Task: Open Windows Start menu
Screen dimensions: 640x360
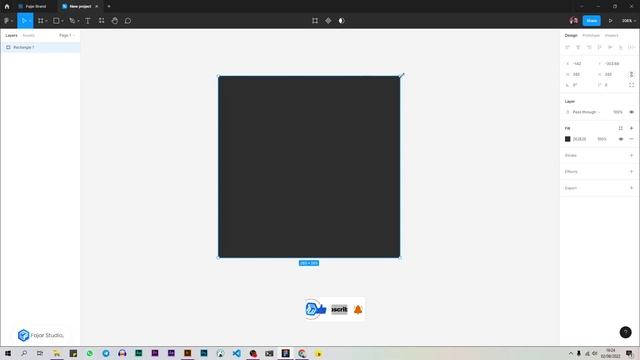Action: click(8, 353)
